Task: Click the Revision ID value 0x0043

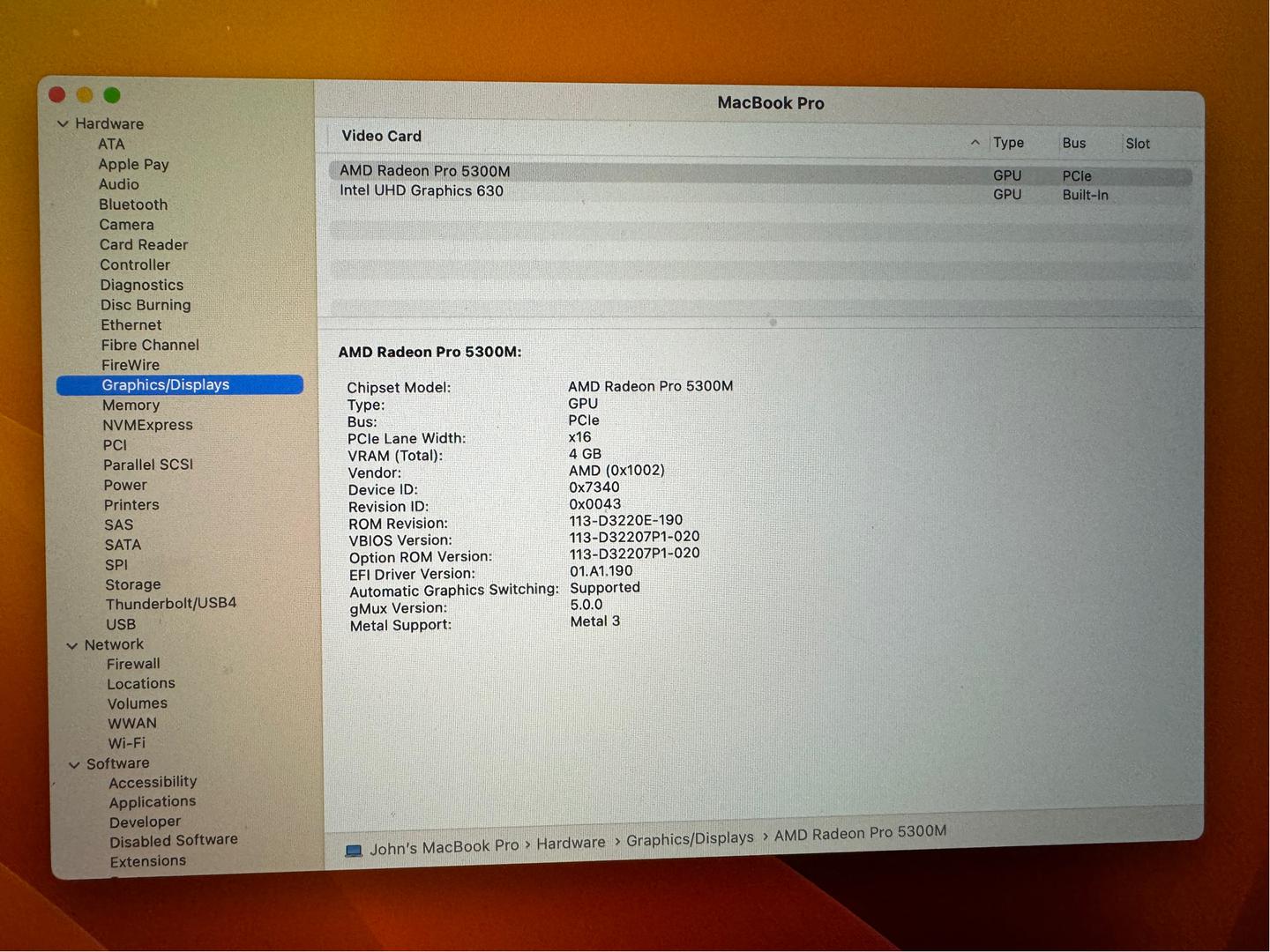Action: click(594, 504)
